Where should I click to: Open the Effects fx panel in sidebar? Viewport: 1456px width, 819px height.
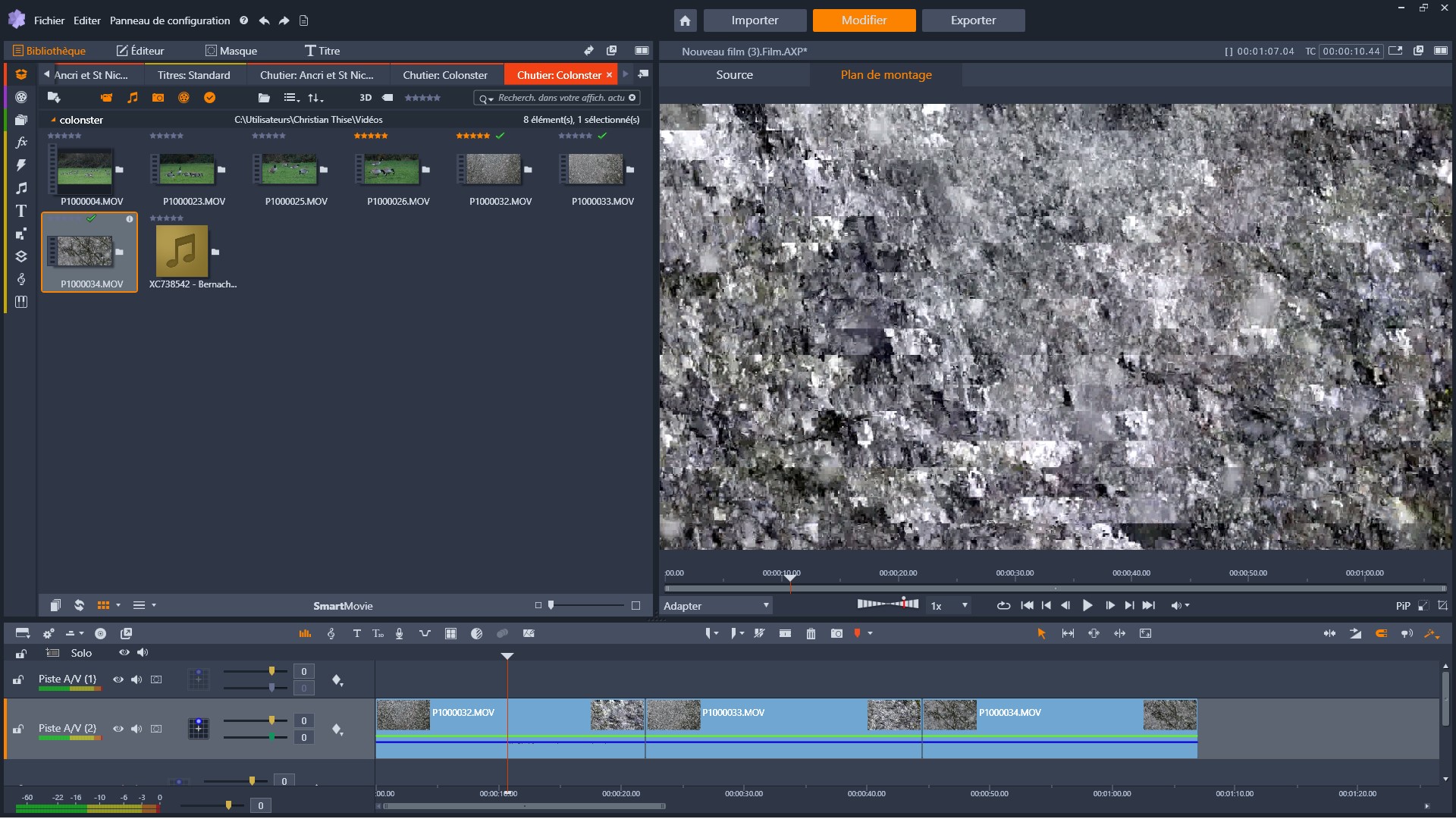(21, 143)
